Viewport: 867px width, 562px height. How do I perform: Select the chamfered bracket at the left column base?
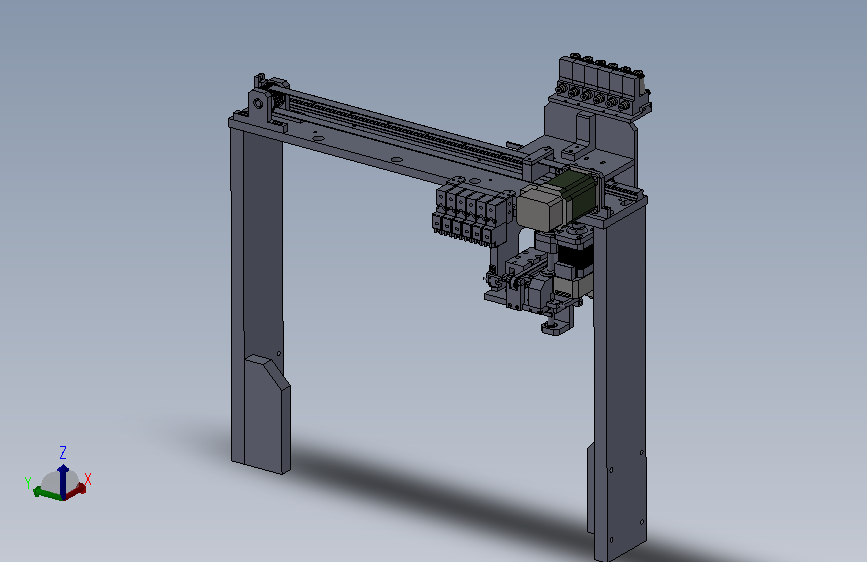pyautogui.click(x=268, y=414)
